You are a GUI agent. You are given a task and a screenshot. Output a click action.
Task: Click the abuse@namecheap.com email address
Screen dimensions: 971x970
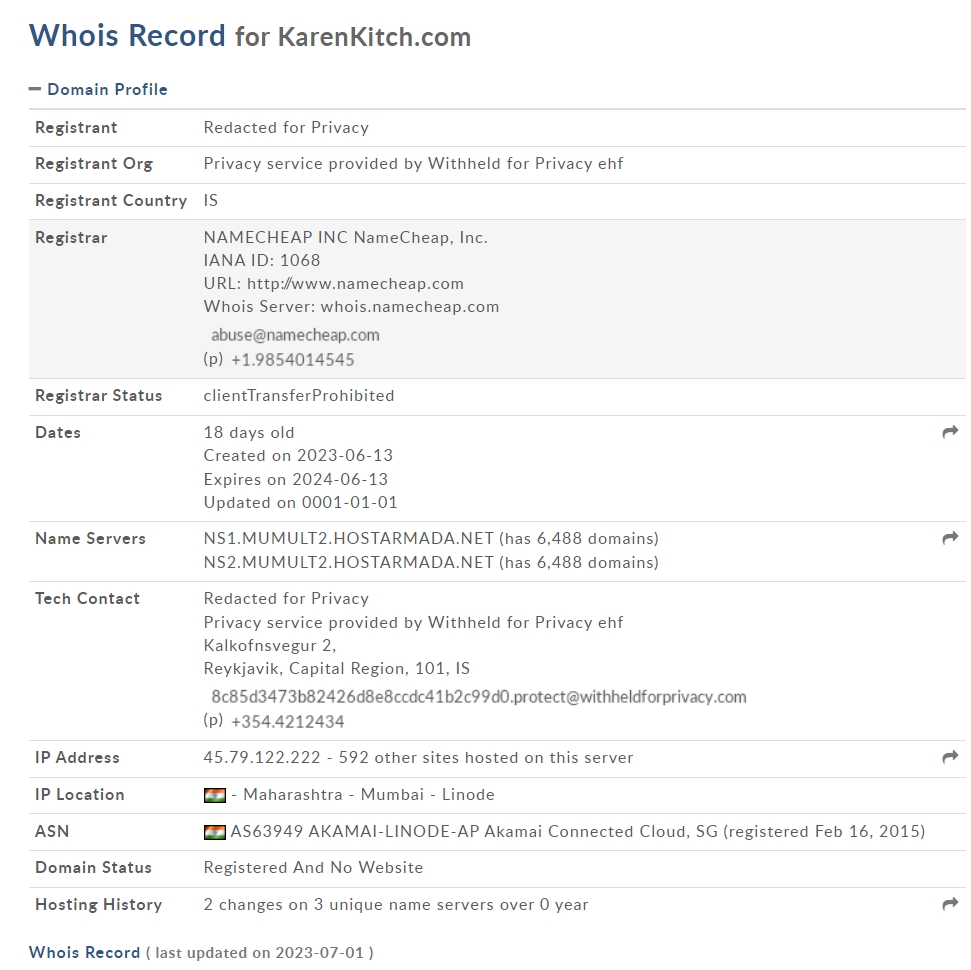(295, 335)
